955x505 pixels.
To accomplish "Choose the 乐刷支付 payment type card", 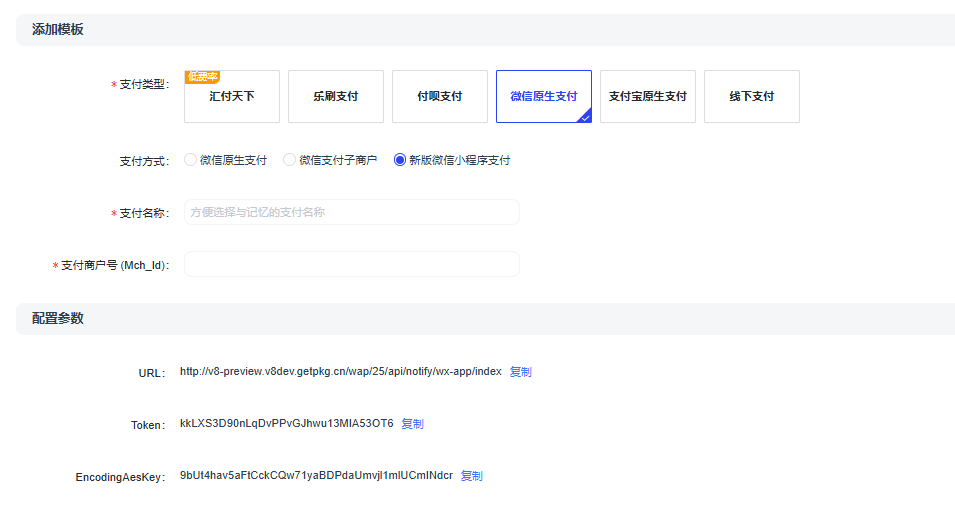I will (x=336, y=97).
